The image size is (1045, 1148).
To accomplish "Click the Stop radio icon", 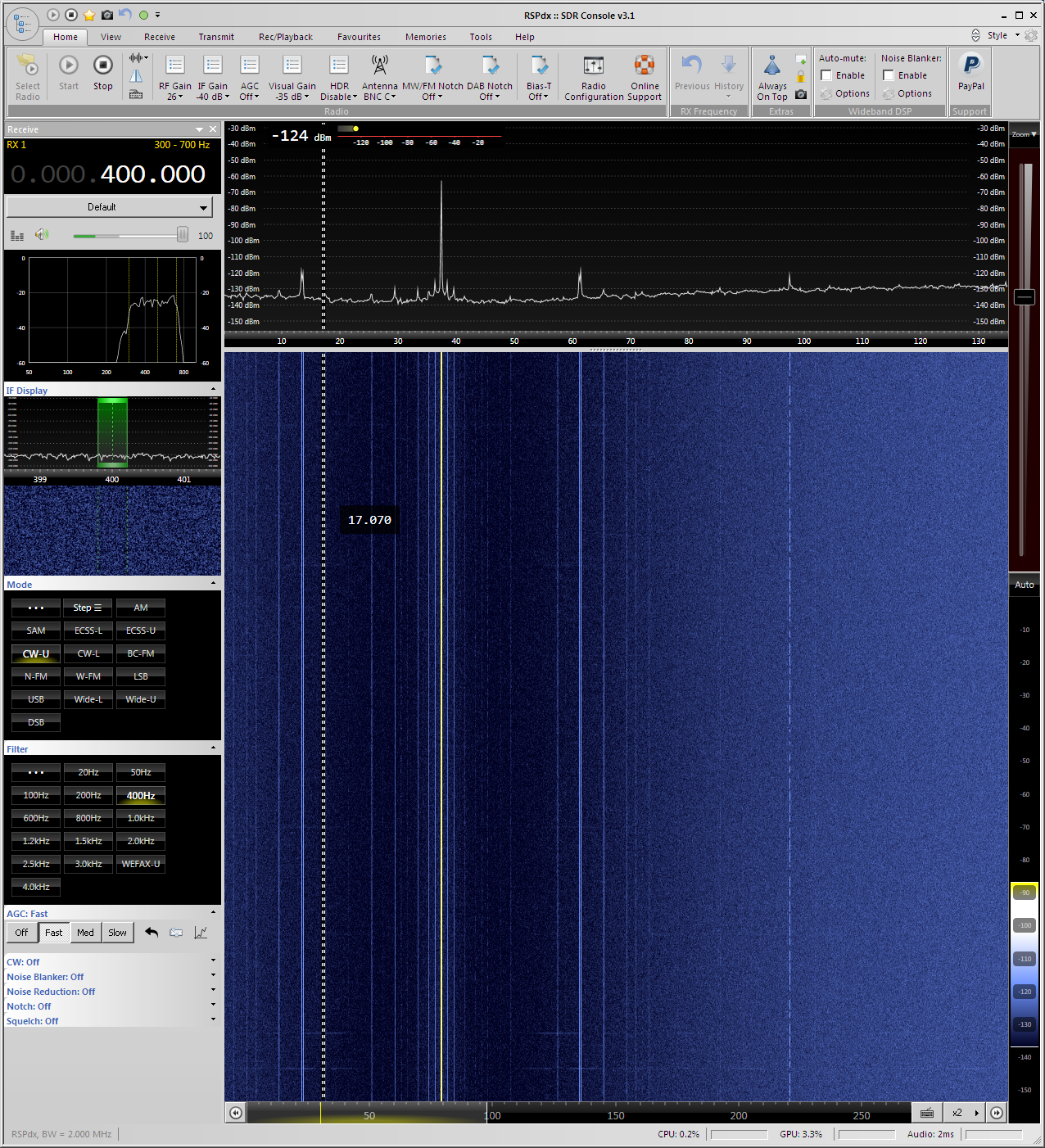I will tap(102, 66).
